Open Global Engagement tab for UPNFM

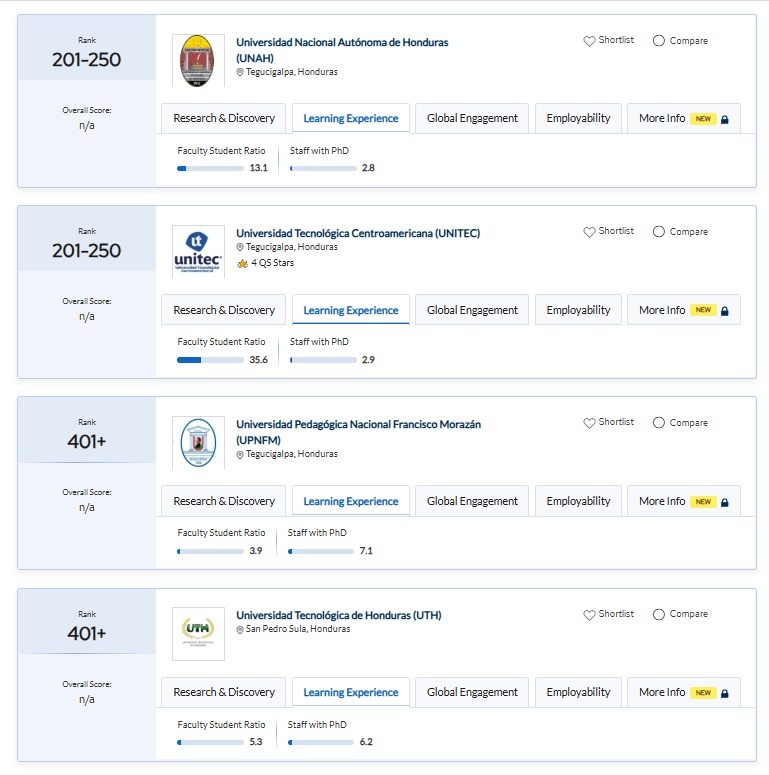pyautogui.click(x=472, y=501)
